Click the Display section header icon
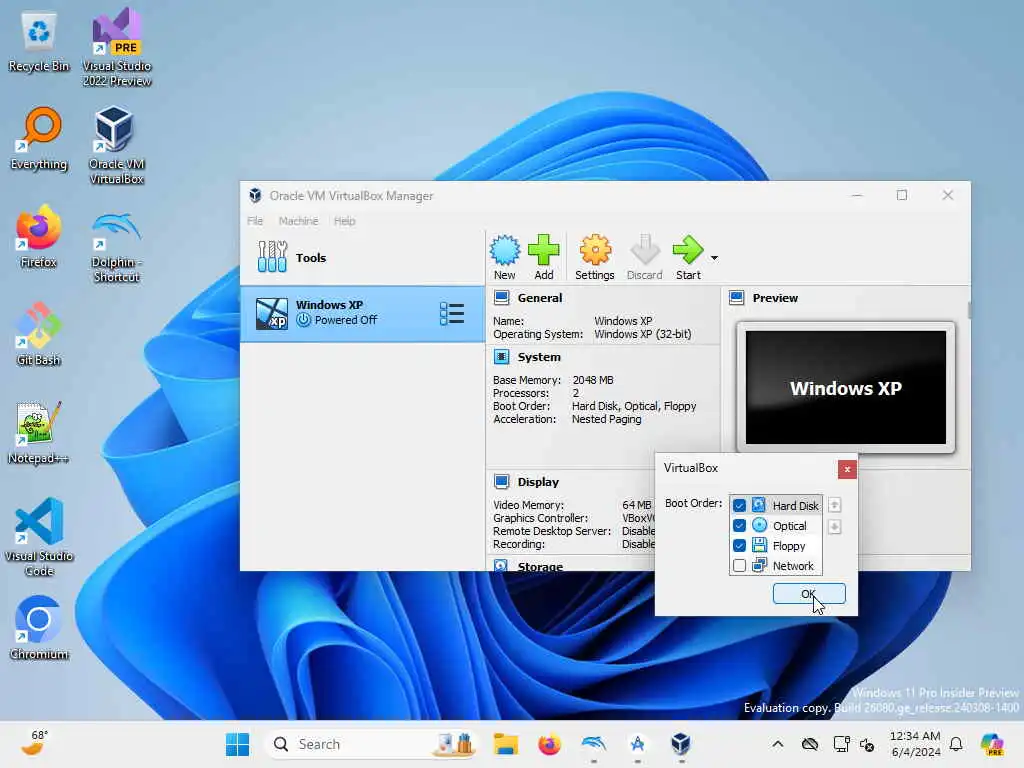Screen dimensions: 1024x768 (x=502, y=482)
